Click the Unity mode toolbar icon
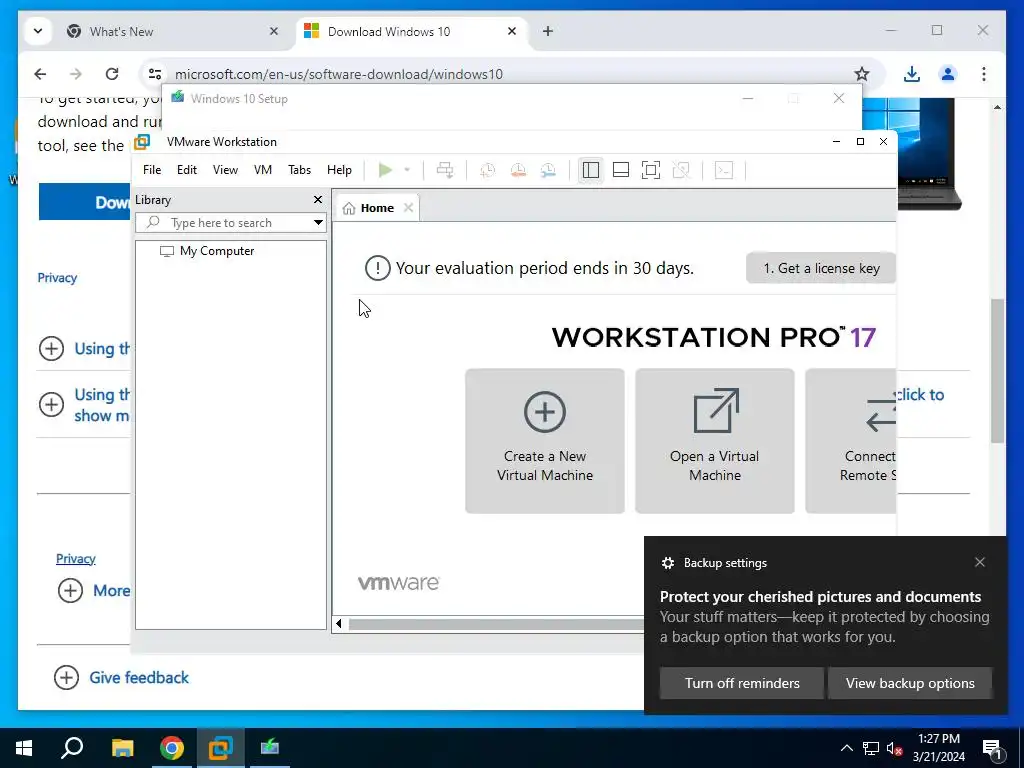 pos(681,170)
